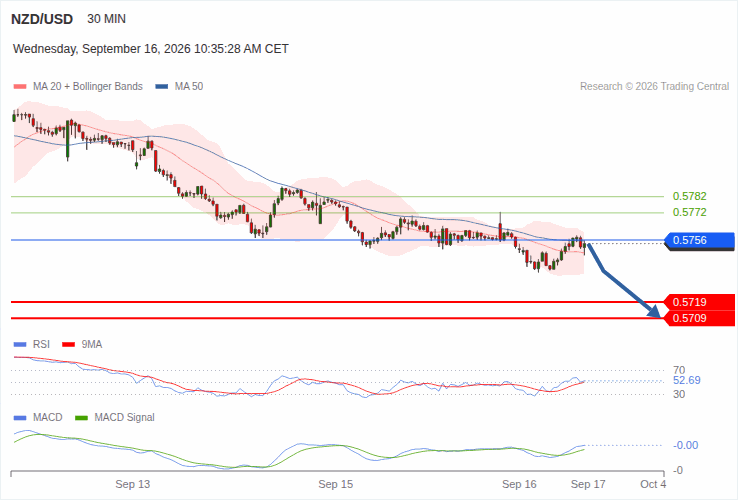Click the RSI value 52.69 label
Image resolution: width=738 pixels, height=500 pixels.
pos(687,380)
